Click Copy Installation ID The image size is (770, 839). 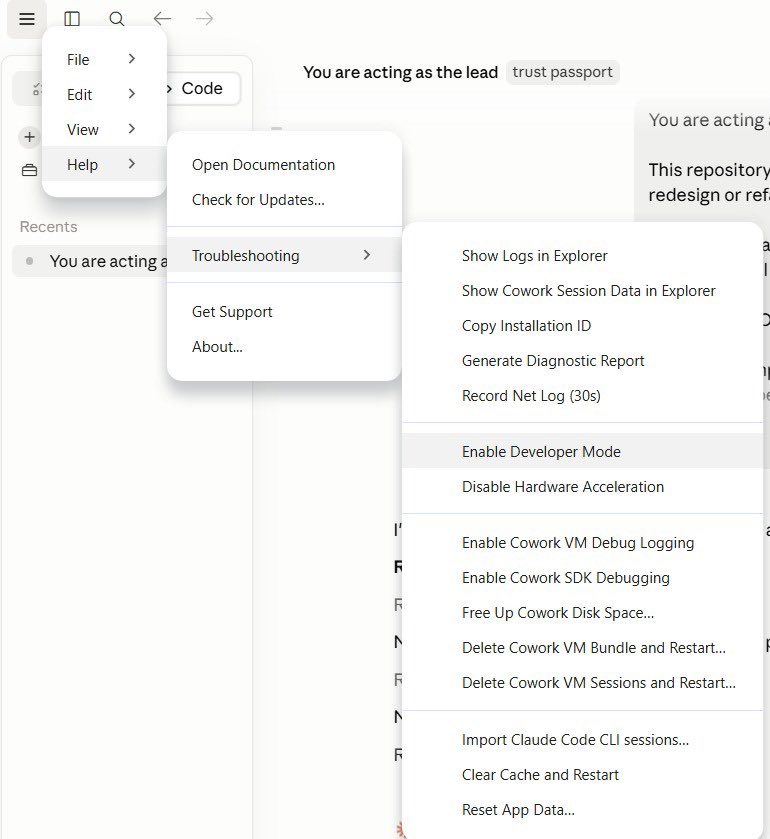coord(582,326)
